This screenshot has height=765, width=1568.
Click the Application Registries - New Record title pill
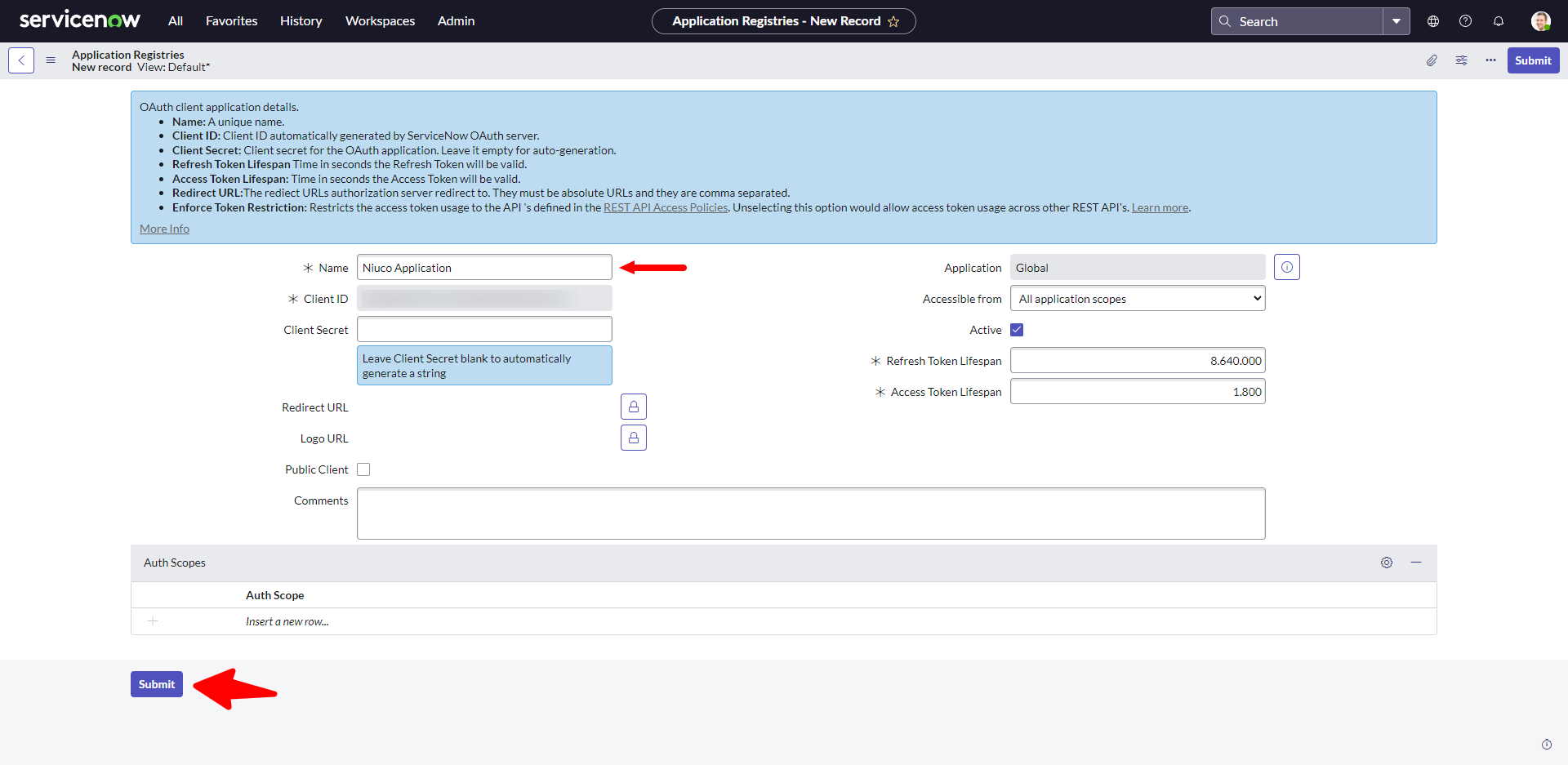[x=784, y=21]
